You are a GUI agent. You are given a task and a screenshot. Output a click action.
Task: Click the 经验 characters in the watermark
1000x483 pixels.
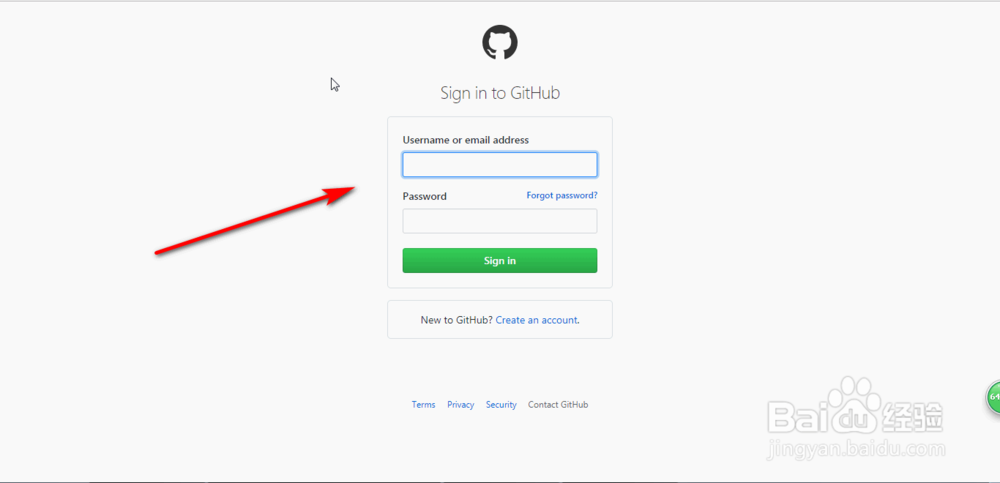pos(912,416)
